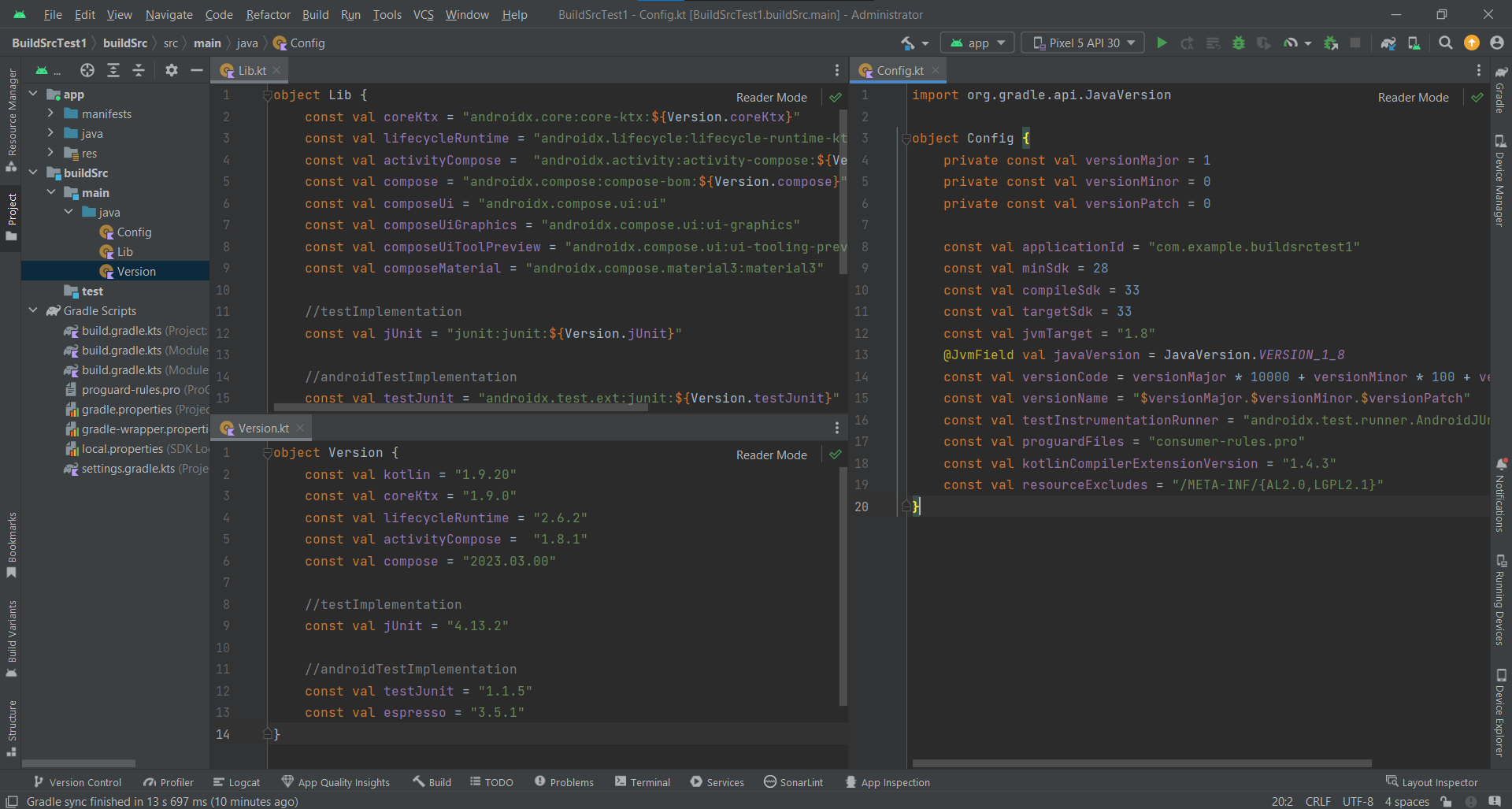This screenshot has width=1512, height=809.
Task: Click Run app with Coverage icon
Action: point(1264,43)
